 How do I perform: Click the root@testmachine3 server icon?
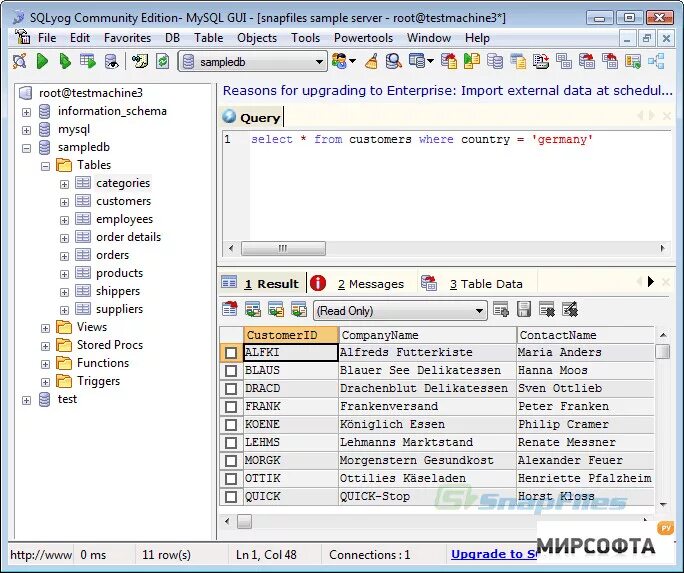(x=26, y=92)
